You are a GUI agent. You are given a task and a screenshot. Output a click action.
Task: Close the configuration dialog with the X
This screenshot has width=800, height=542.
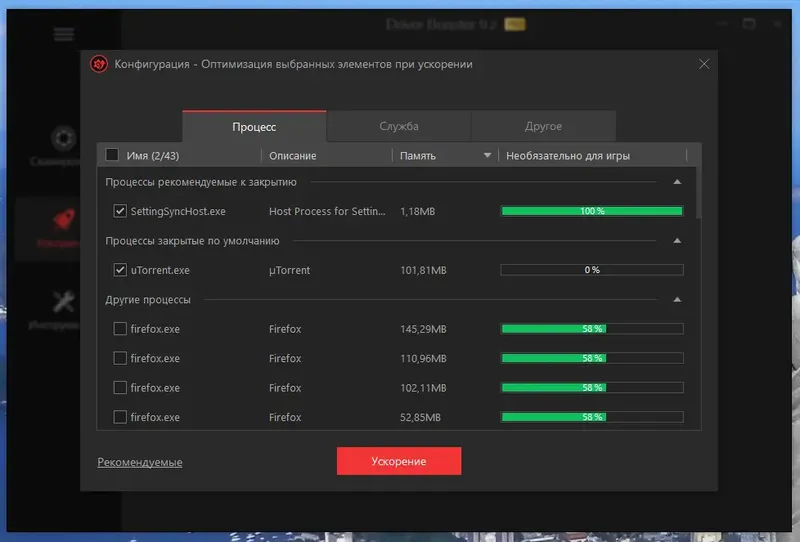[704, 64]
